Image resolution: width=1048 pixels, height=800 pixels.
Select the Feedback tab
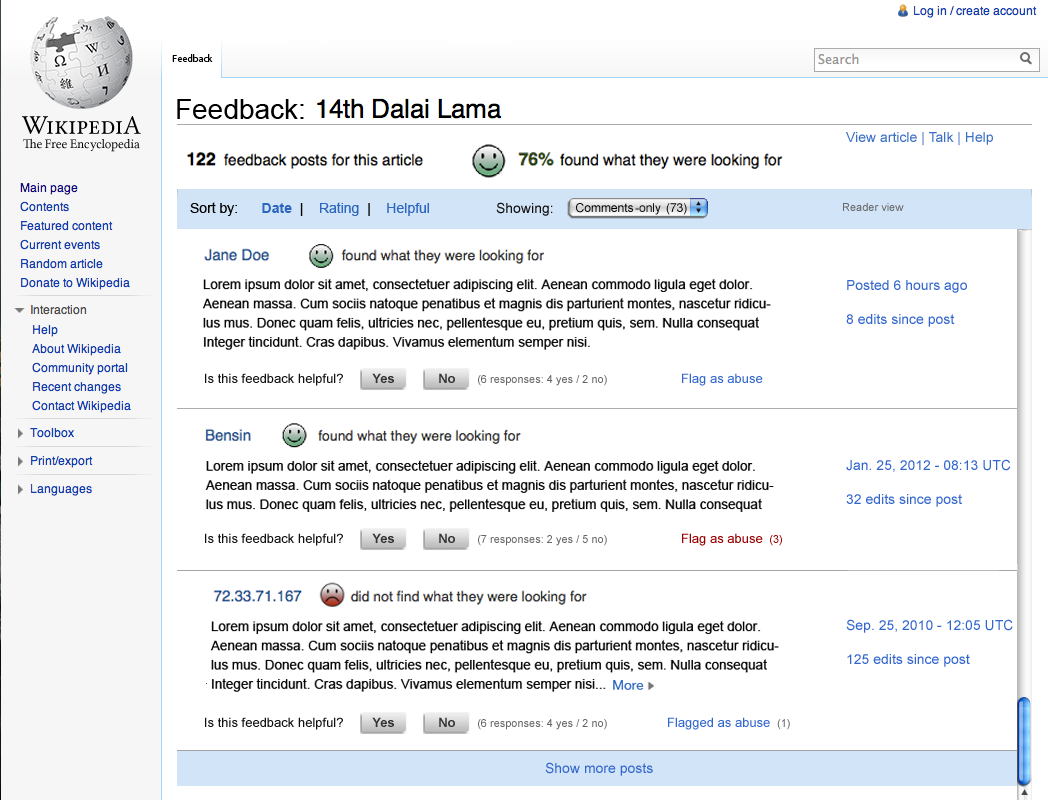[192, 59]
